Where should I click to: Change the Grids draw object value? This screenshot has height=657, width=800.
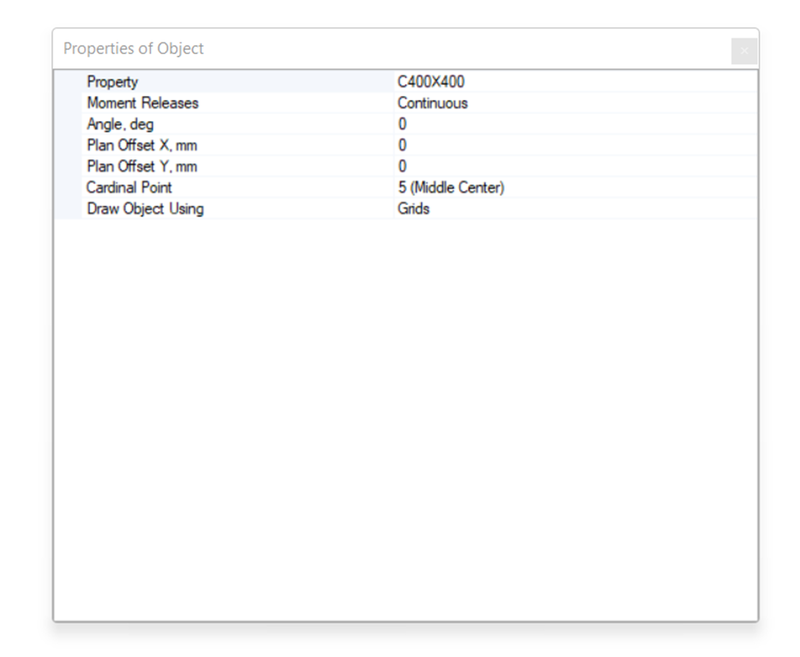pyautogui.click(x=576, y=209)
